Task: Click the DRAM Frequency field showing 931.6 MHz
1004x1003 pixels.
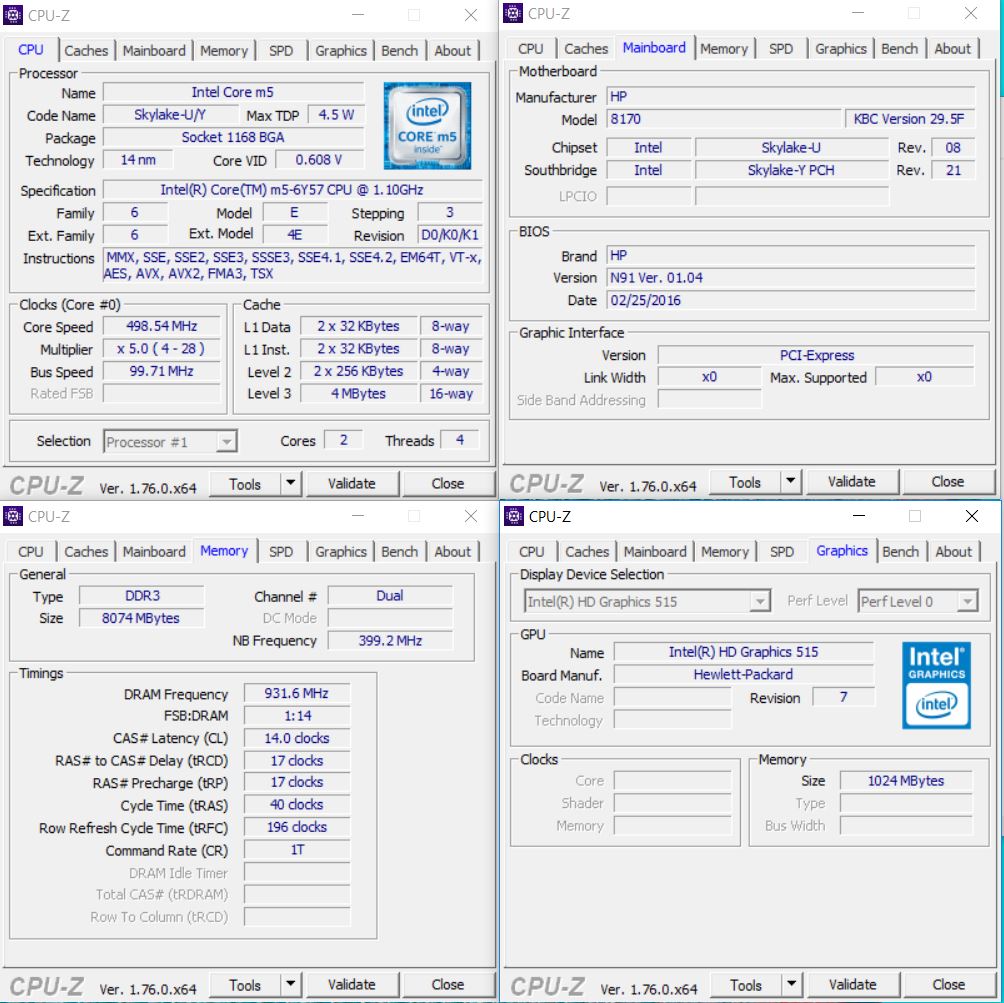Action: (297, 693)
